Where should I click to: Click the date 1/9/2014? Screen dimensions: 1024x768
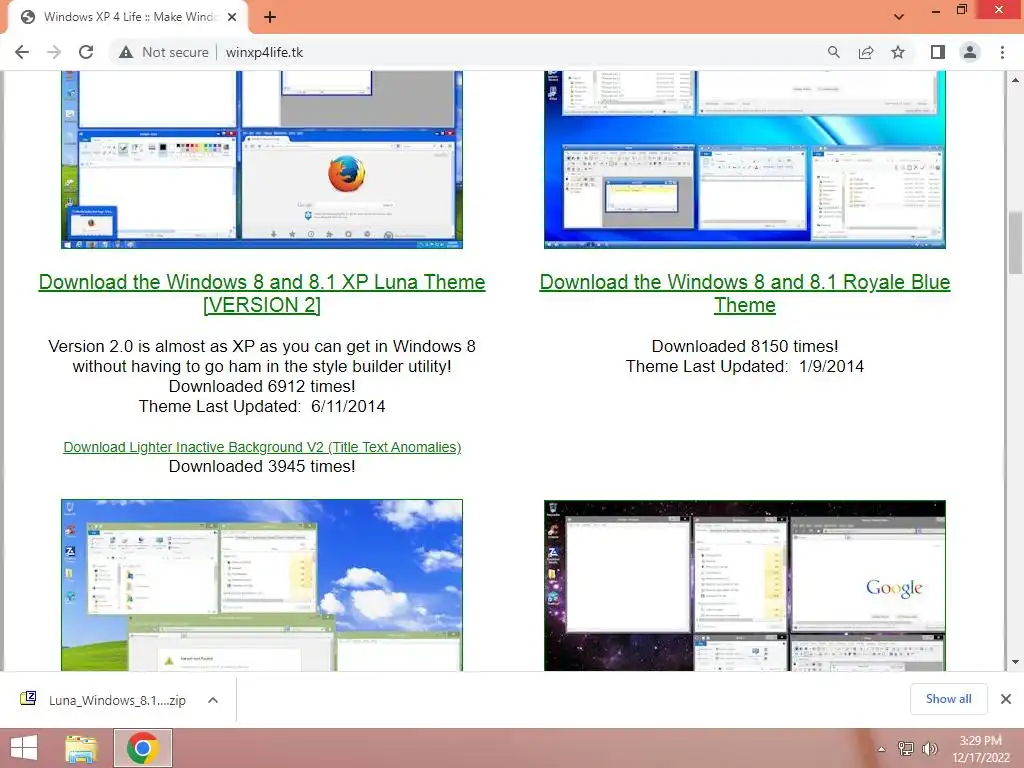(x=831, y=366)
